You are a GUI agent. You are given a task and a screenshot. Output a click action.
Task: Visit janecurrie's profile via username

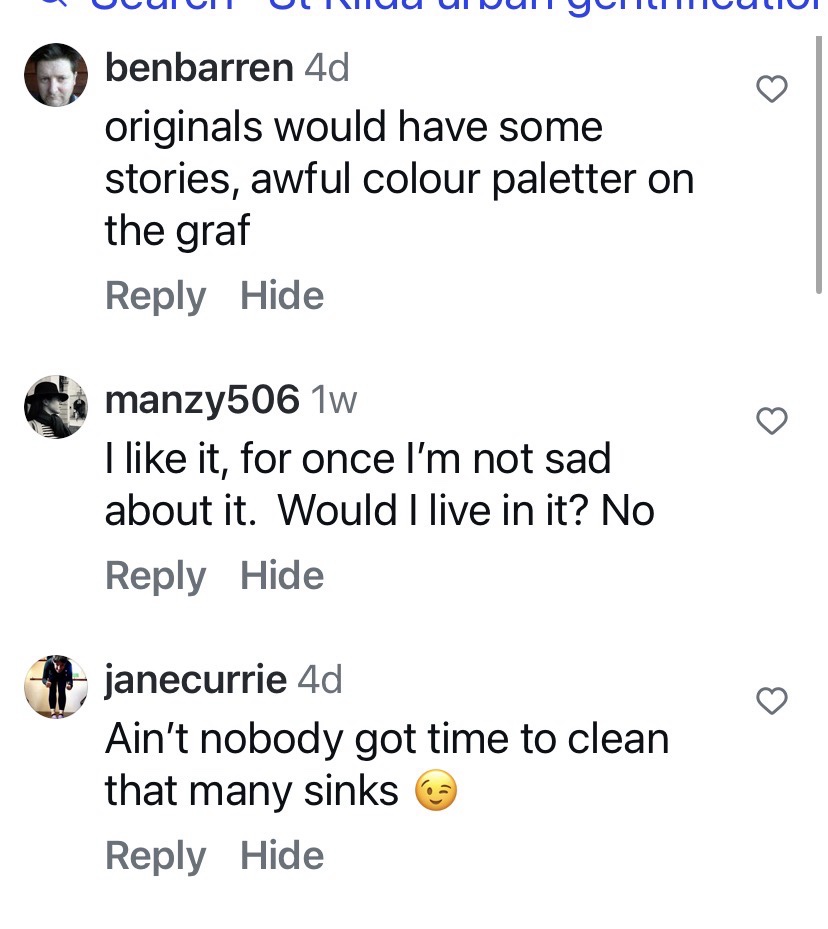[196, 680]
